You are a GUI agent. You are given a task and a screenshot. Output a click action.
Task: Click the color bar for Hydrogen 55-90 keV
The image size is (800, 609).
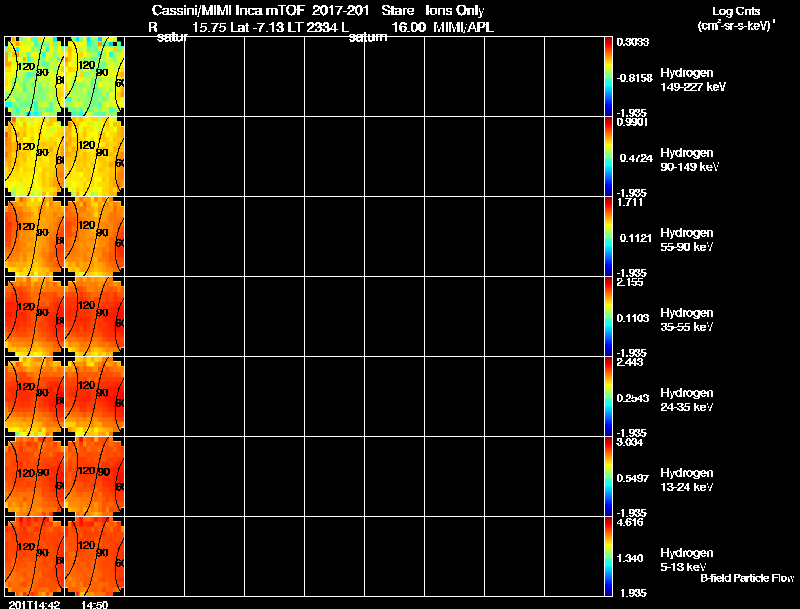608,237
